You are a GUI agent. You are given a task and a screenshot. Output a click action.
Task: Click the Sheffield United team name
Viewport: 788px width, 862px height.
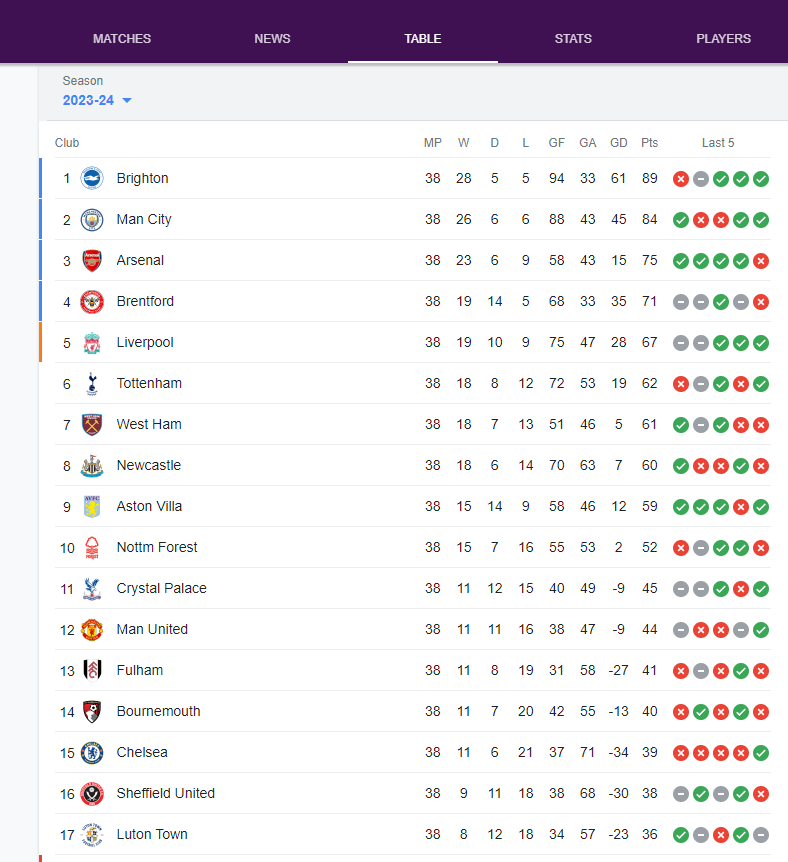click(166, 793)
